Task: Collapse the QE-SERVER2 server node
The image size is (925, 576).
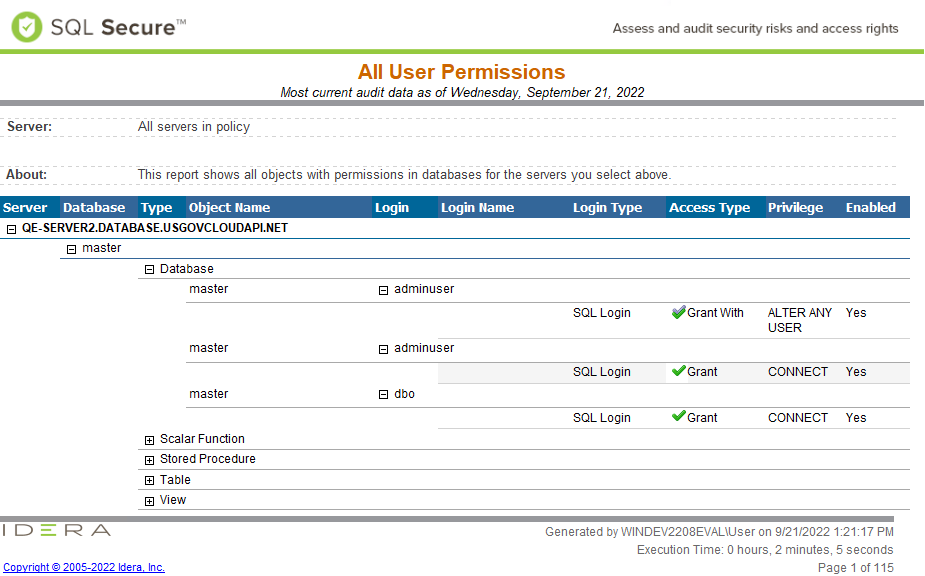Action: (x=12, y=228)
